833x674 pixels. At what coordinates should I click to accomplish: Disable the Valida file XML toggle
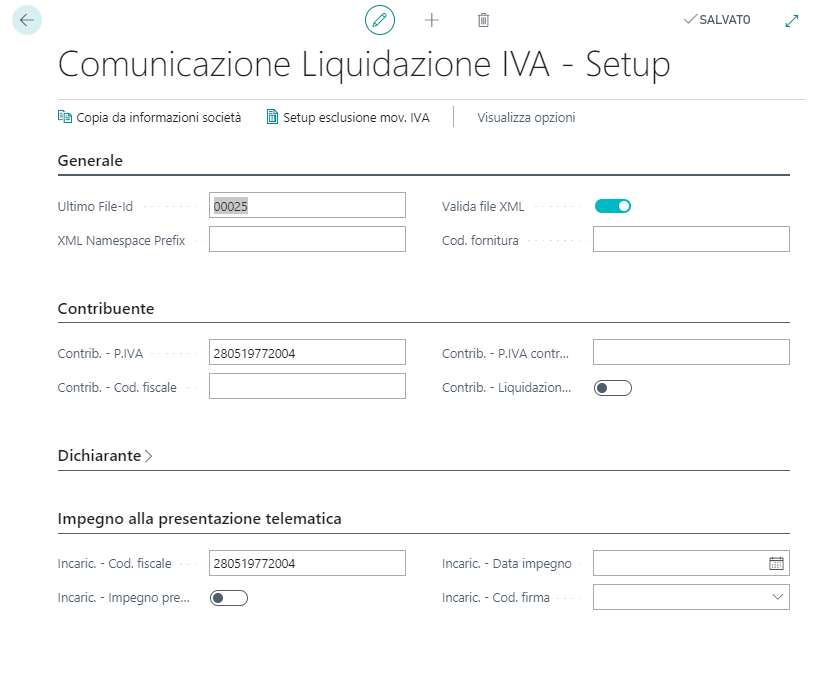[x=613, y=206]
